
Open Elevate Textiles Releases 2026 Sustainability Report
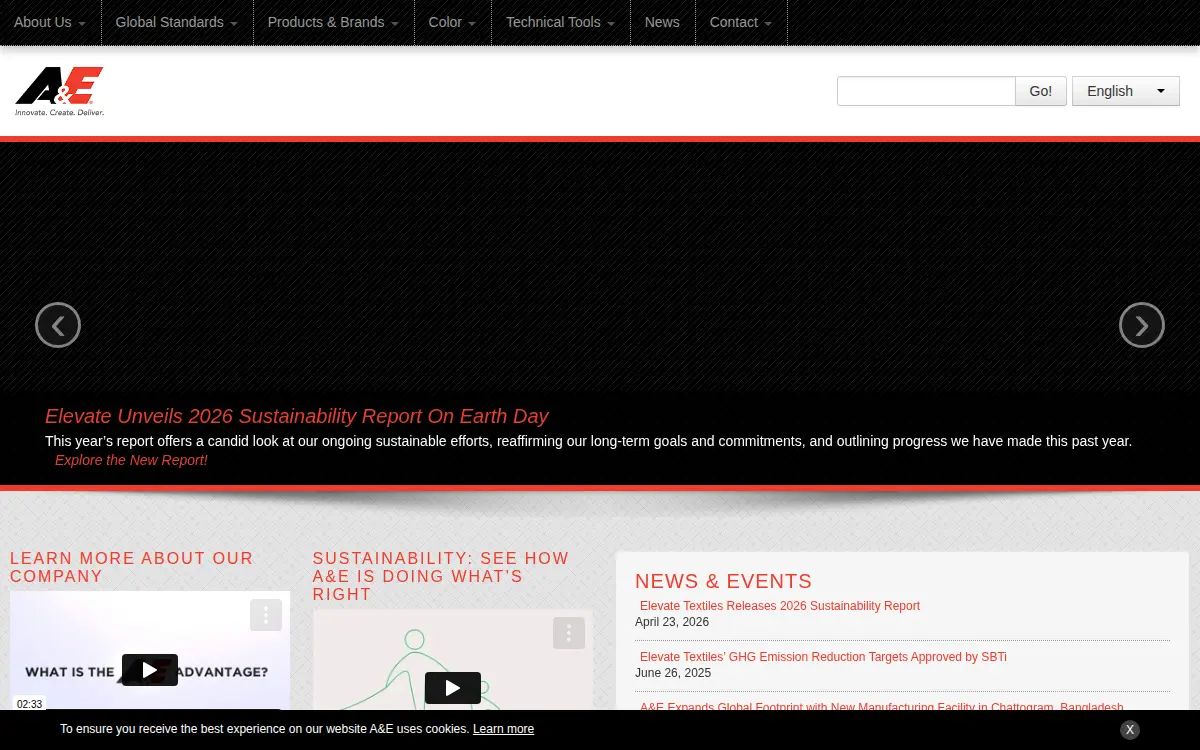780,606
